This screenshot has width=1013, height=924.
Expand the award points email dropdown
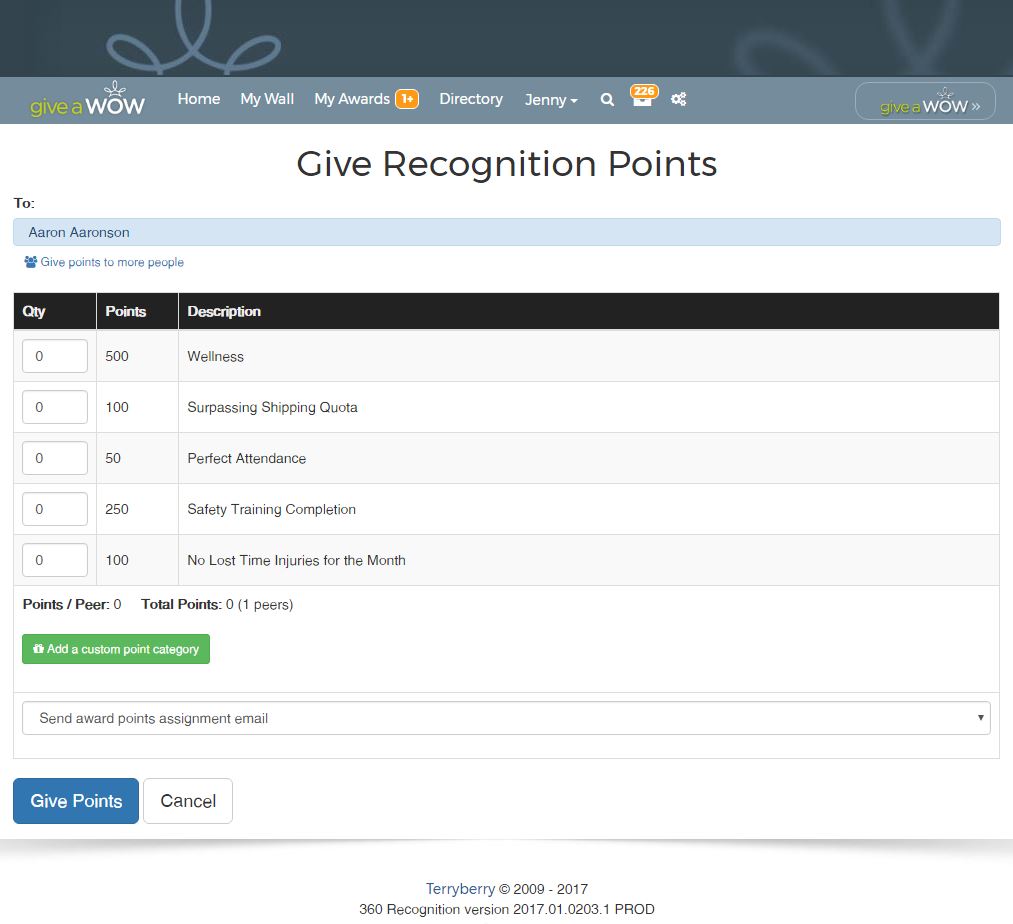pyautogui.click(x=506, y=718)
